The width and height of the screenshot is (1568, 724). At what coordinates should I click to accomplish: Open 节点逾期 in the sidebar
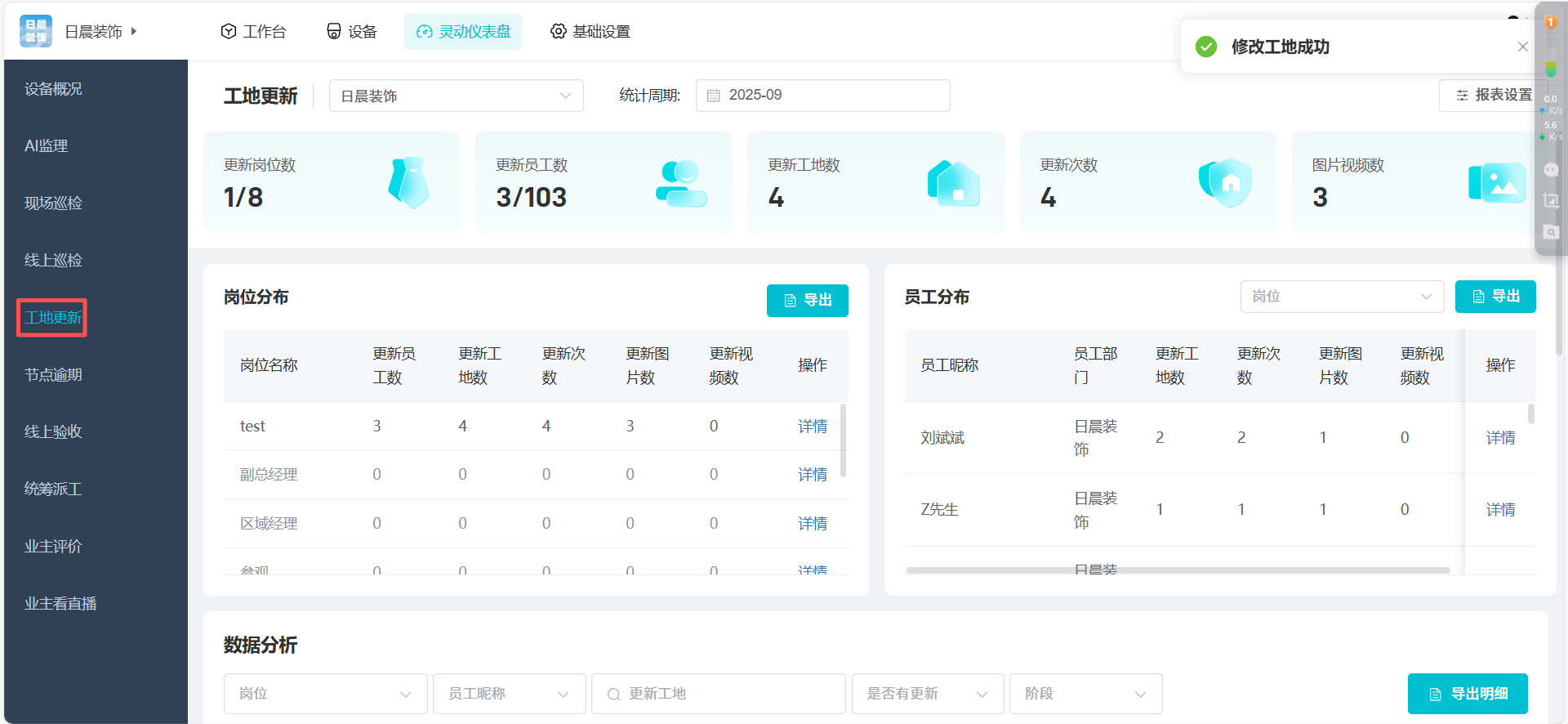point(53,374)
